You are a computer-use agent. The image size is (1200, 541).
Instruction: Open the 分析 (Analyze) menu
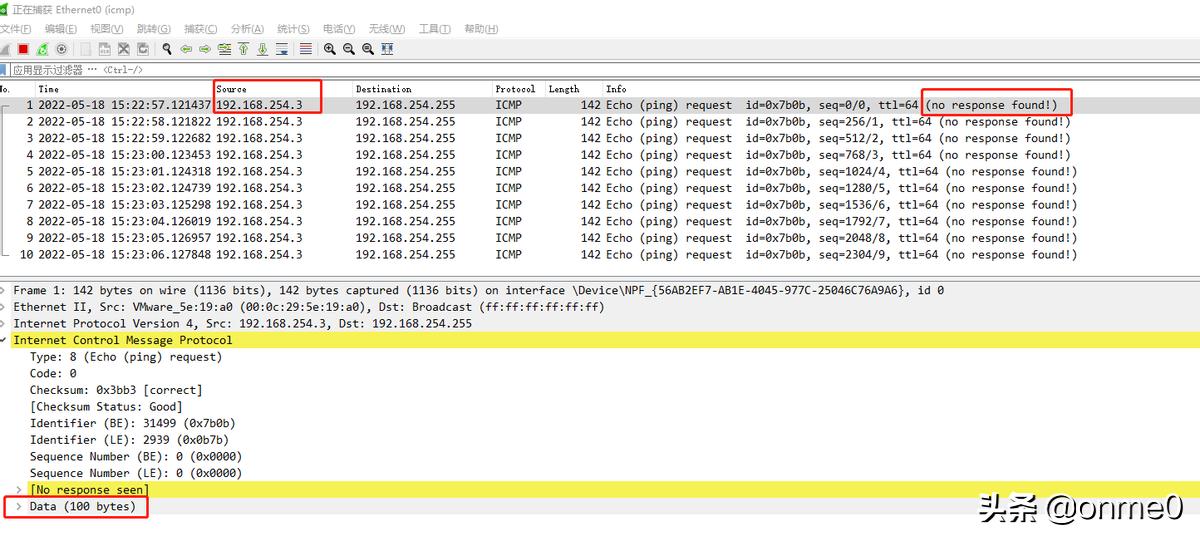(247, 29)
